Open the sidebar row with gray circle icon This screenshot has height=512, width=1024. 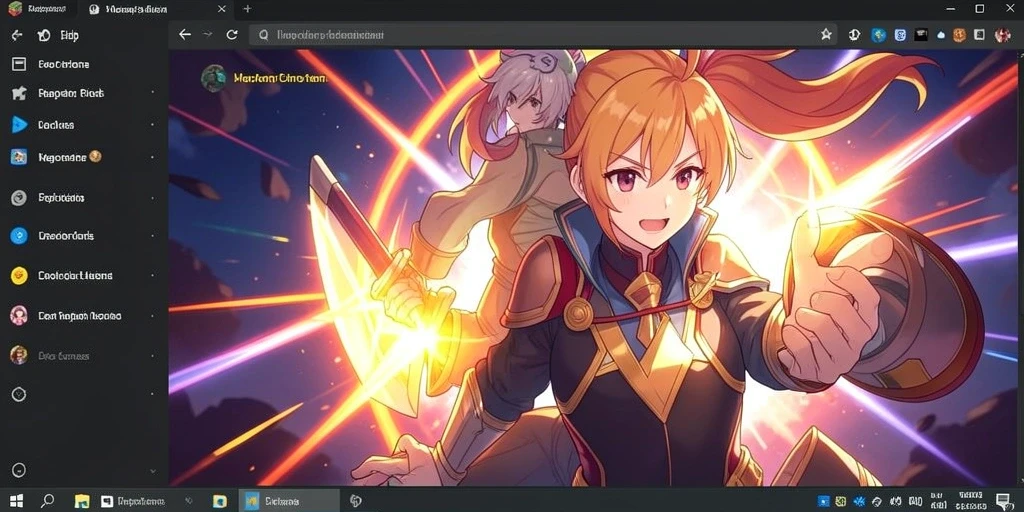tap(82, 198)
